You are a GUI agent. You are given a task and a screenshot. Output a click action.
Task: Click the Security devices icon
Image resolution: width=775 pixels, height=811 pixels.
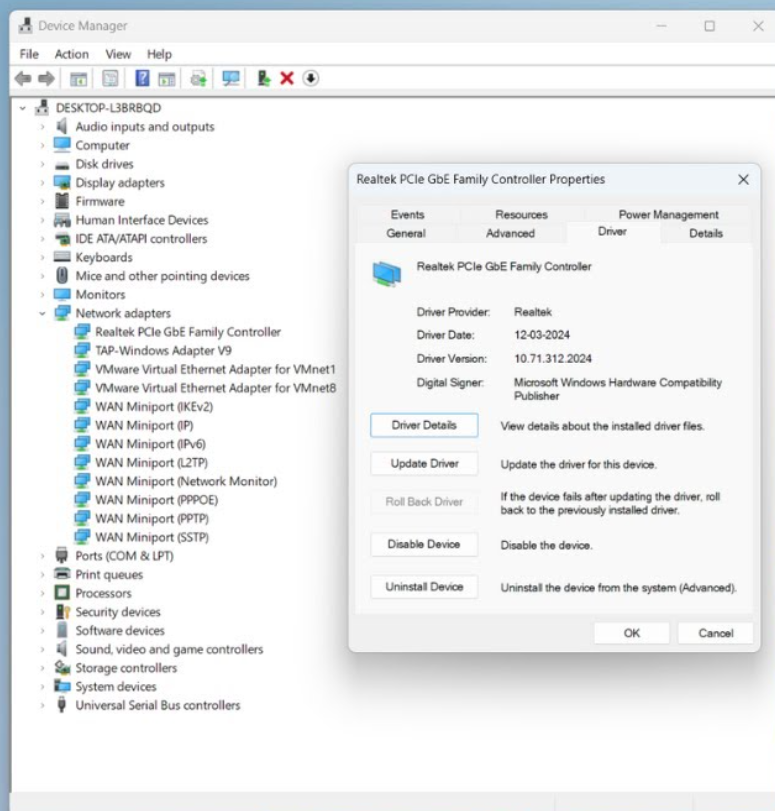(63, 612)
